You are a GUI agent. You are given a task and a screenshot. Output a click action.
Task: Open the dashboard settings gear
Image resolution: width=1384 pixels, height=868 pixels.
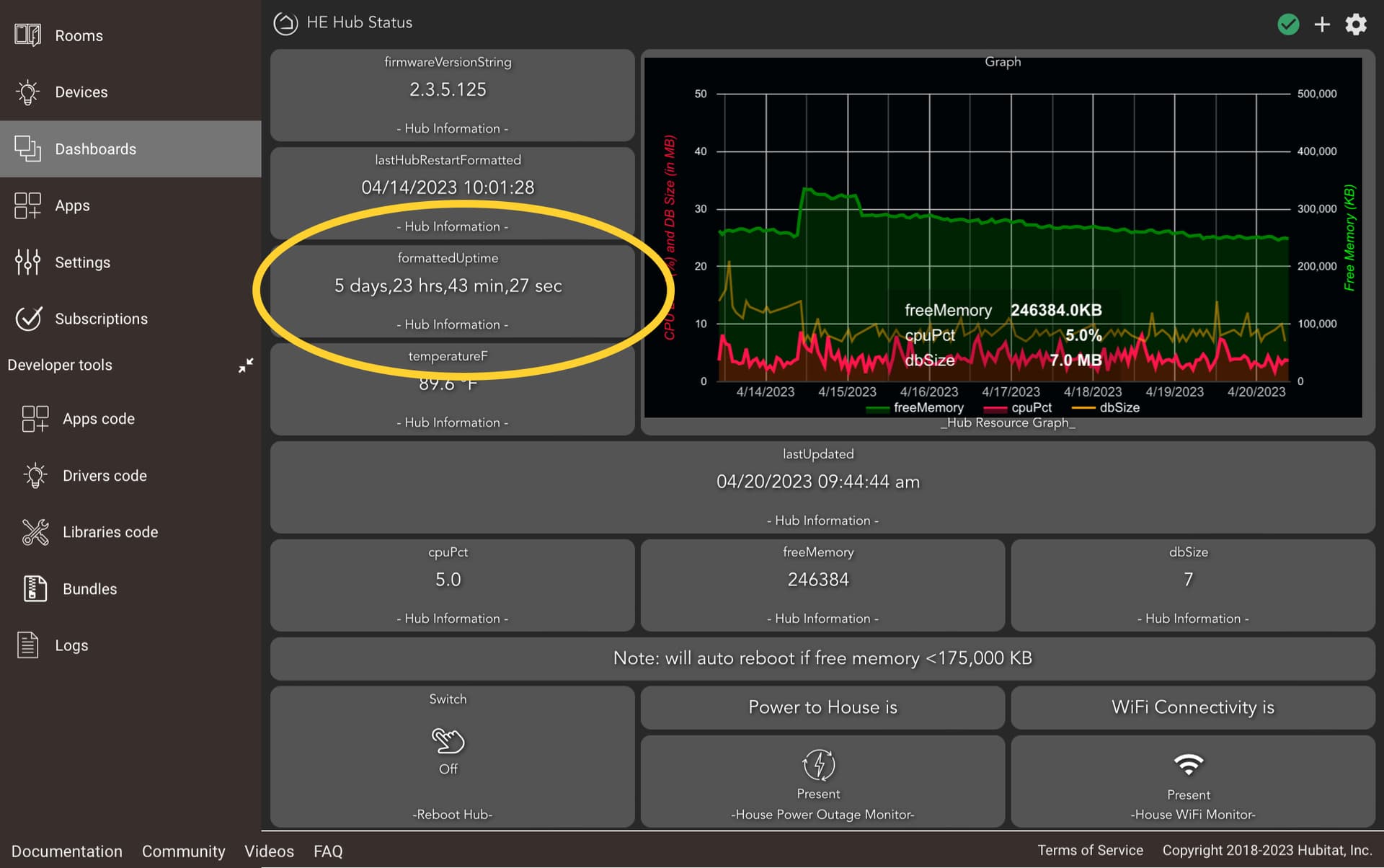1356,24
